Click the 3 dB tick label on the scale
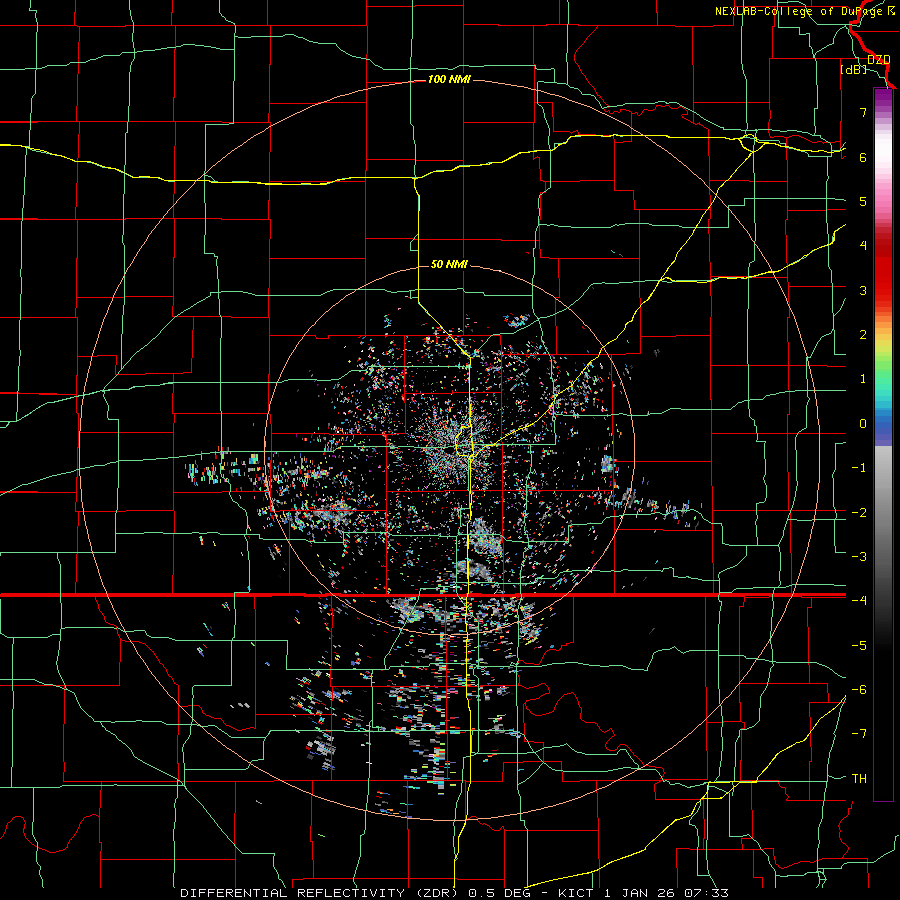The height and width of the screenshot is (900, 900). 863,290
